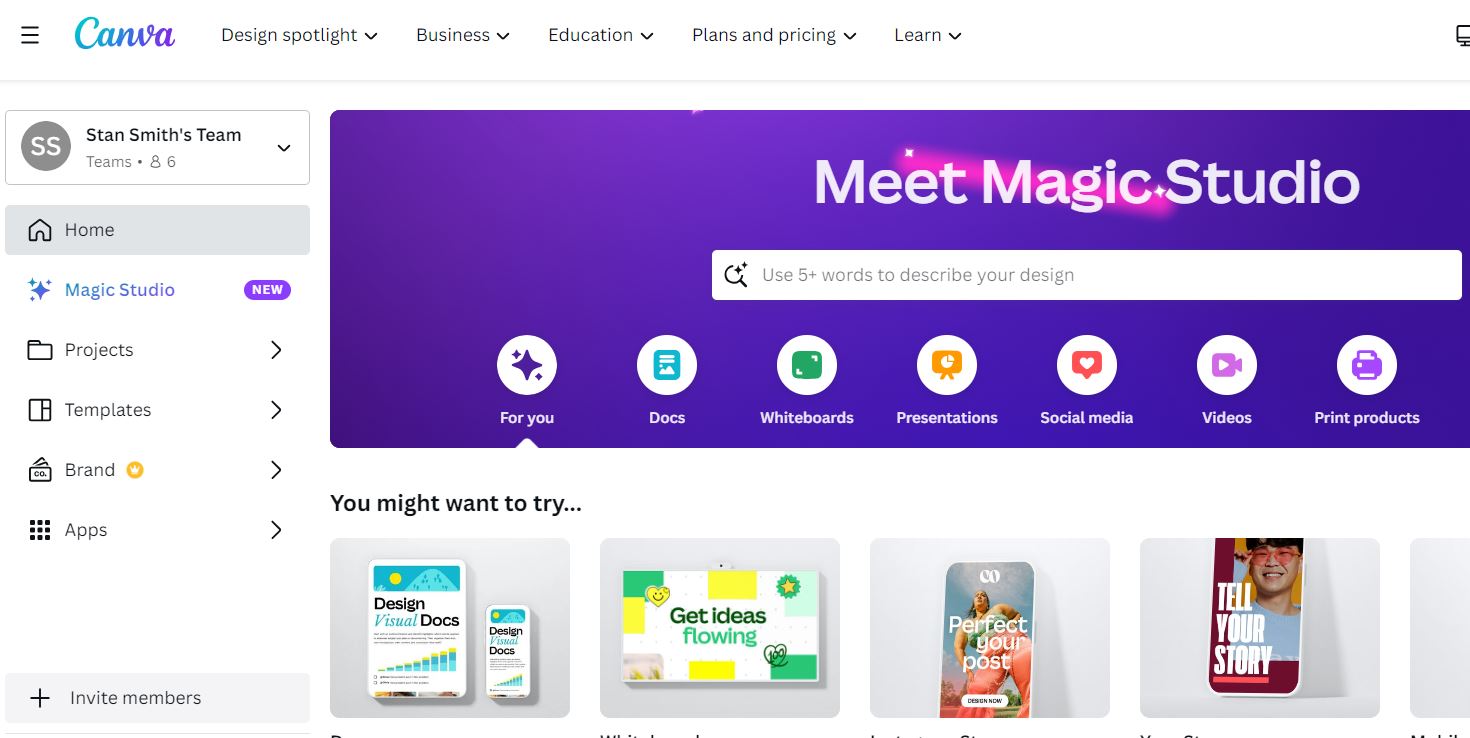Open the hamburger menu icon
This screenshot has height=738, width=1470.
click(x=30, y=35)
